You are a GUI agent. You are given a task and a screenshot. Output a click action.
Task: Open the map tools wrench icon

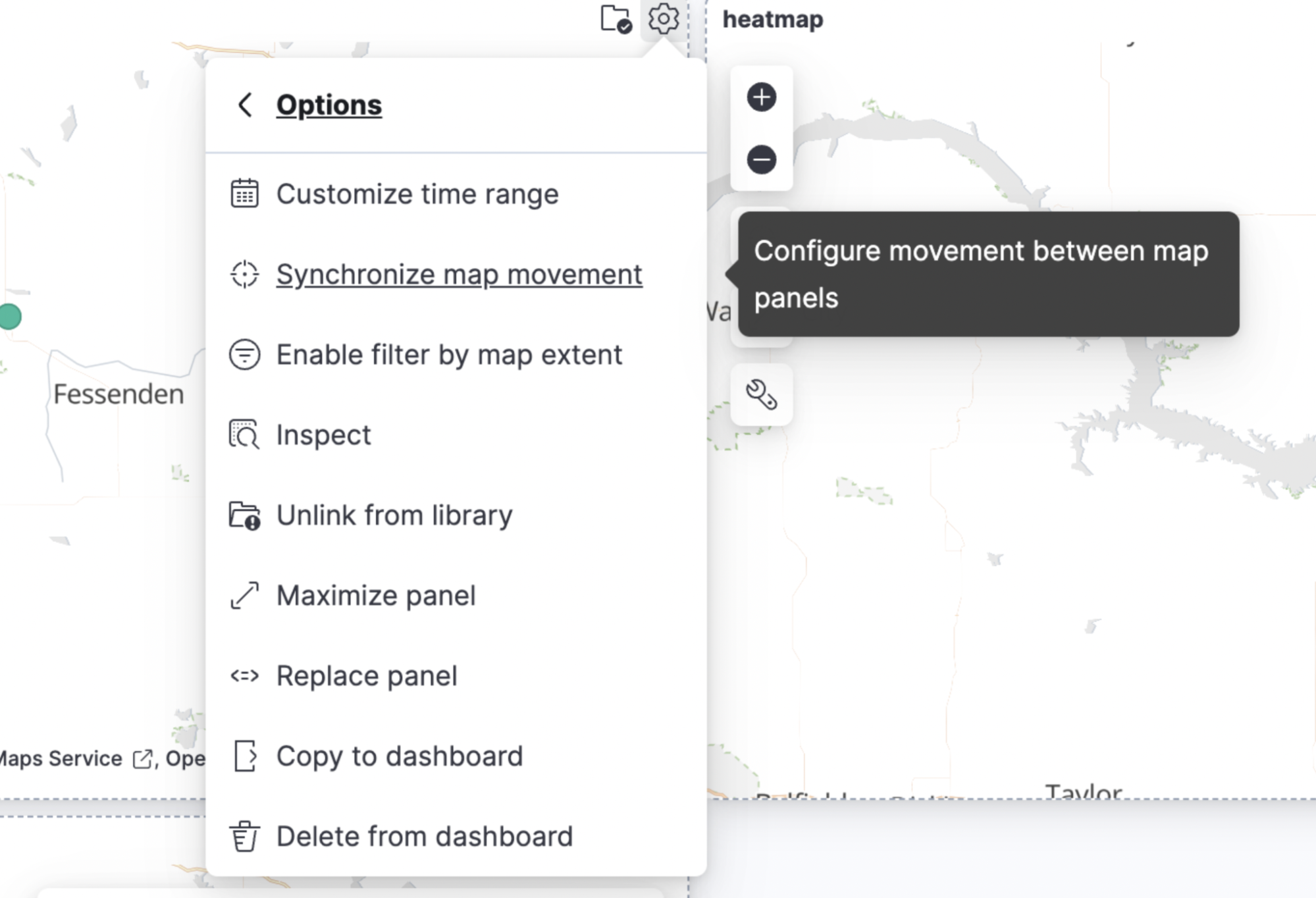(762, 394)
